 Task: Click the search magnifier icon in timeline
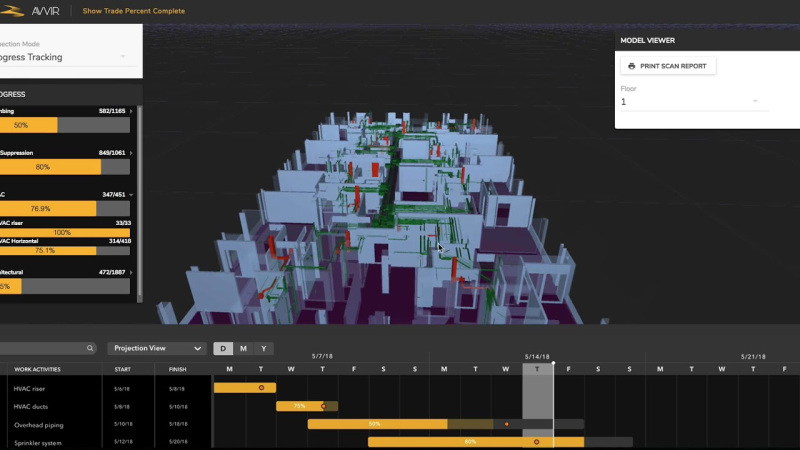pos(90,348)
